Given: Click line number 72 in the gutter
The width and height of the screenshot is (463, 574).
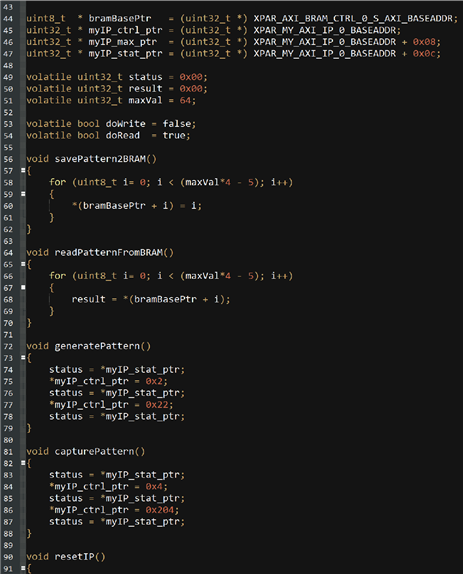Looking at the screenshot, I should coord(8,347).
